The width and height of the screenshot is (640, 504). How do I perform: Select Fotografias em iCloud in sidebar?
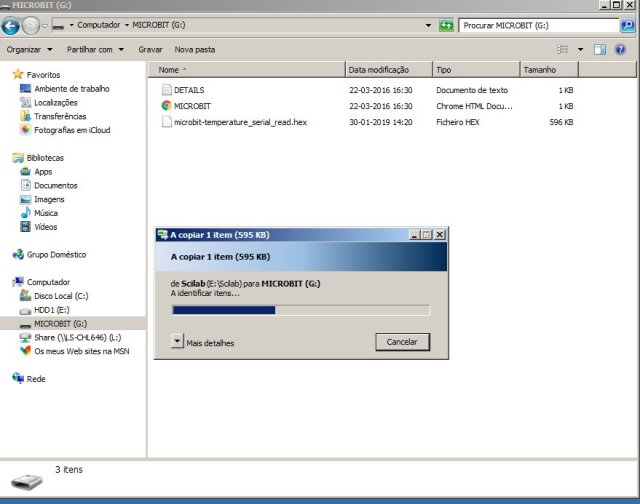tap(71, 130)
